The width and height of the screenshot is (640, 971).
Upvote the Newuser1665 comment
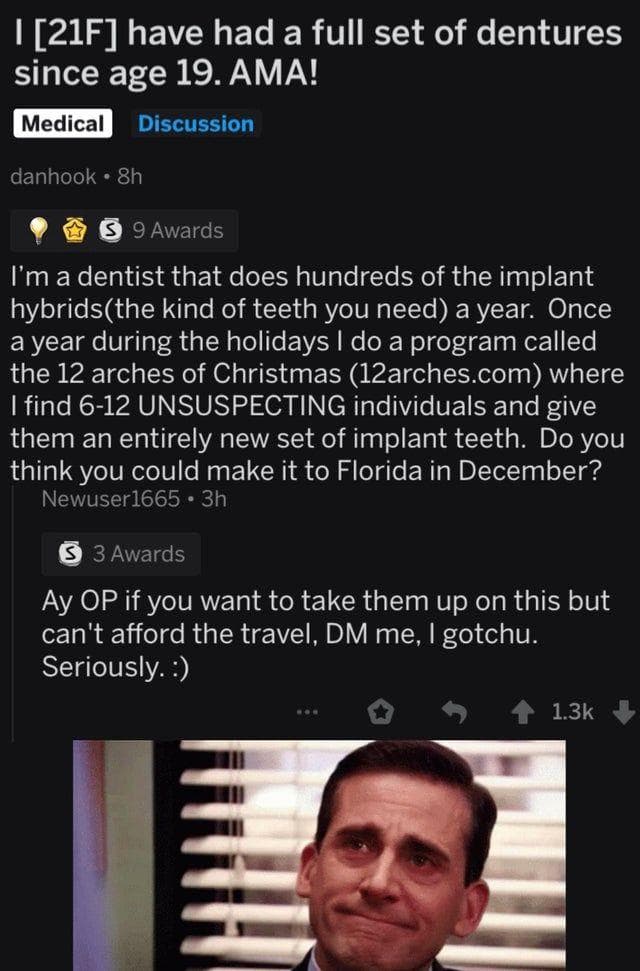pyautogui.click(x=523, y=712)
